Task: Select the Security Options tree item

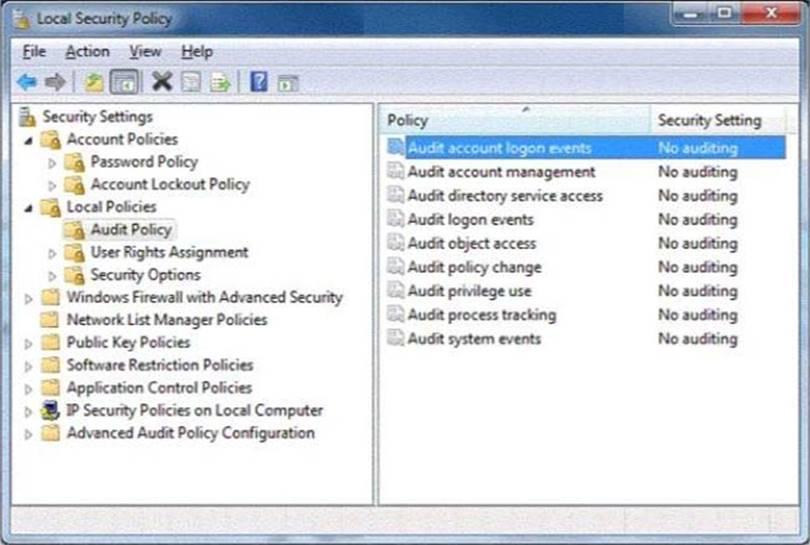Action: [x=145, y=275]
